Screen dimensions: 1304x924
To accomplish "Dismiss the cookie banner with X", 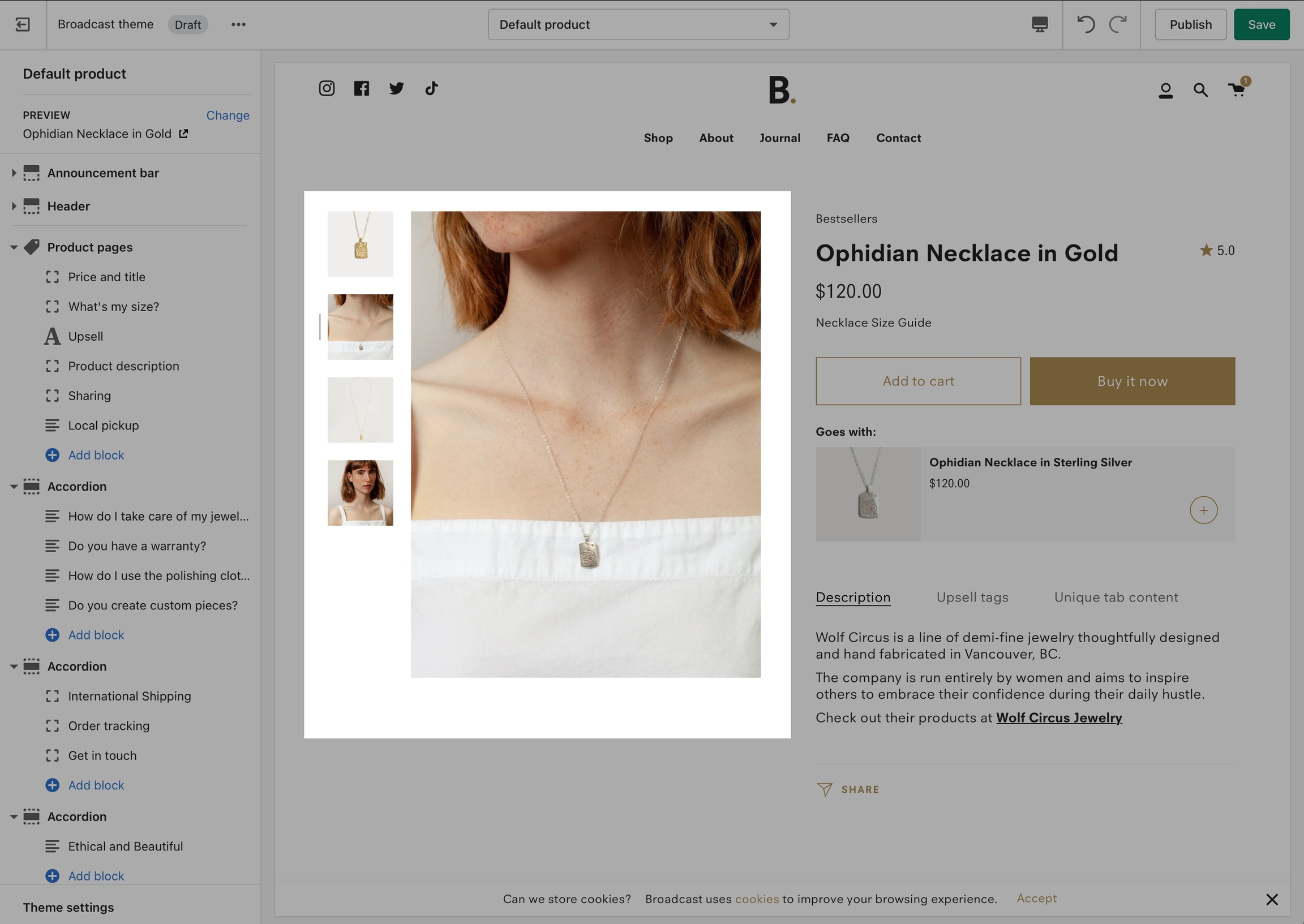I will [x=1272, y=899].
